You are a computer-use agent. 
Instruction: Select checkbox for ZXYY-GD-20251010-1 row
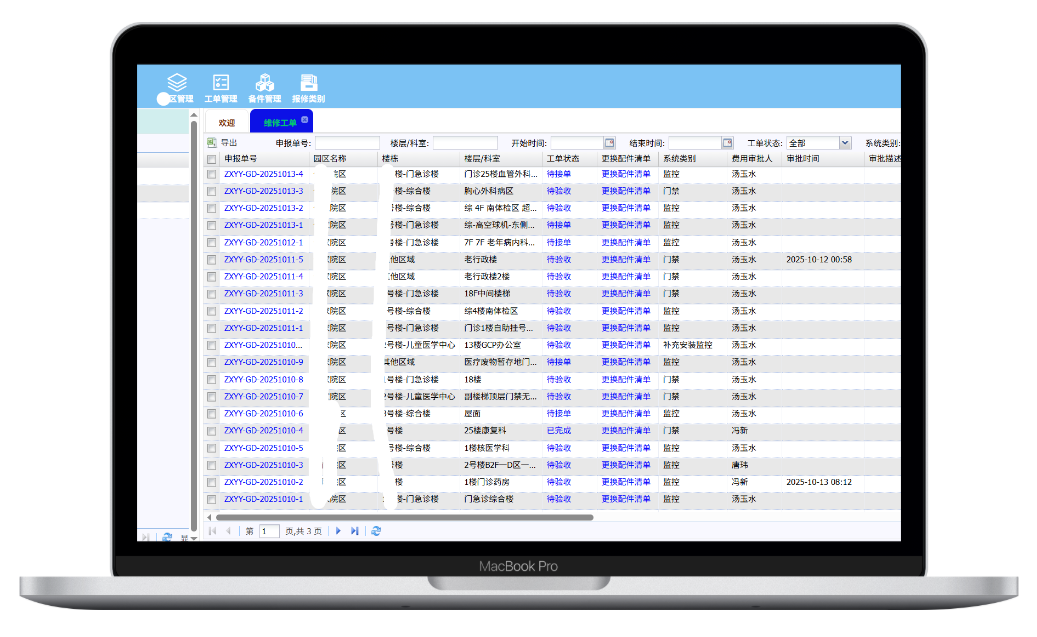[211, 499]
